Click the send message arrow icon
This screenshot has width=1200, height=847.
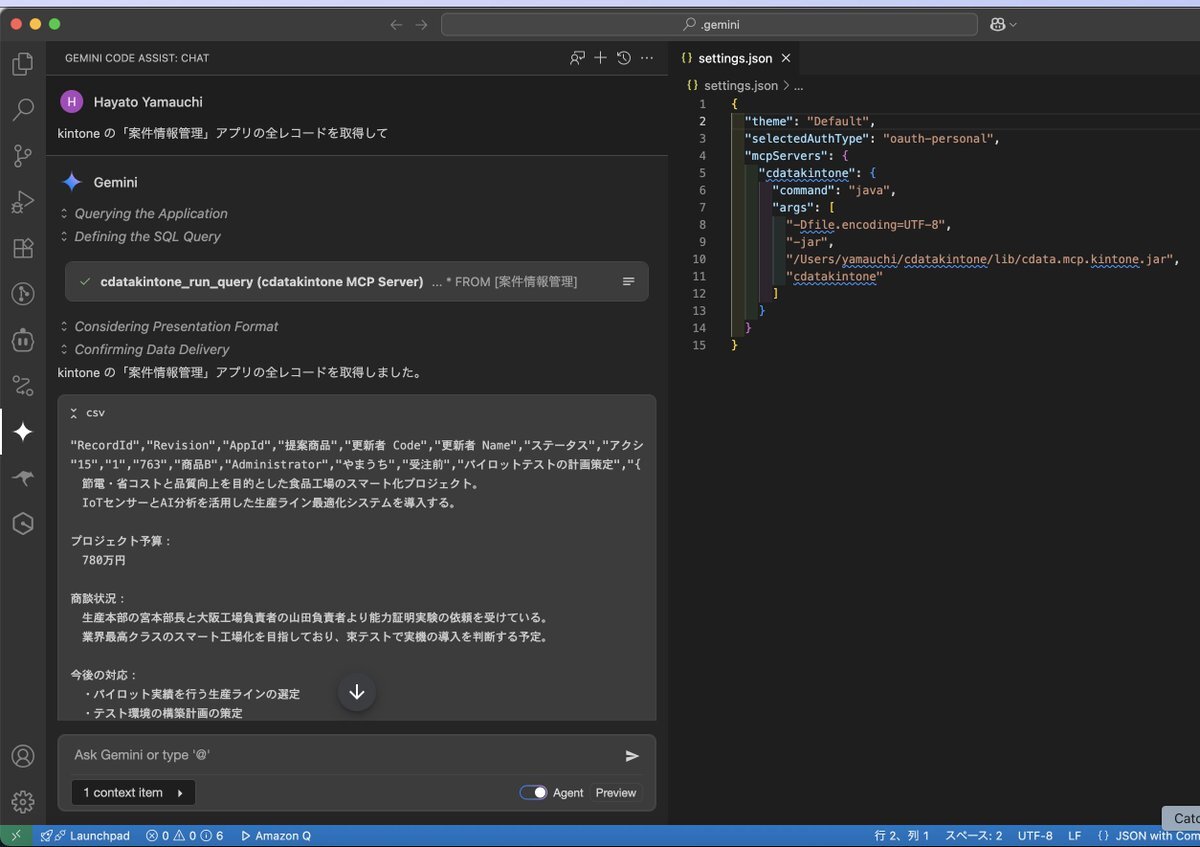coord(632,756)
